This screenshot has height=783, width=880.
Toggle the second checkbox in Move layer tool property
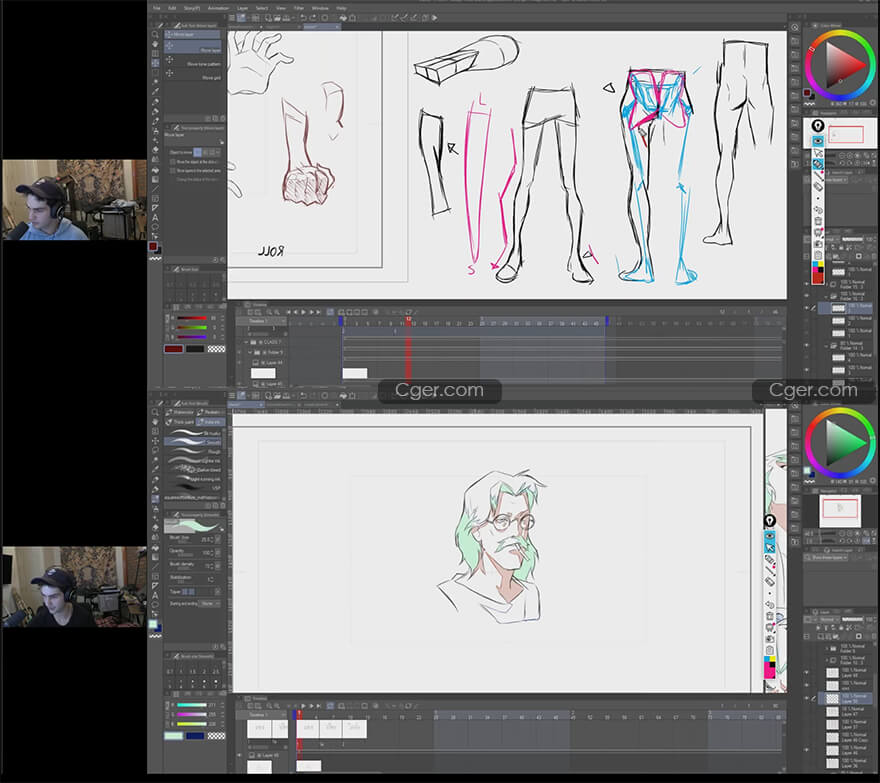coord(171,170)
